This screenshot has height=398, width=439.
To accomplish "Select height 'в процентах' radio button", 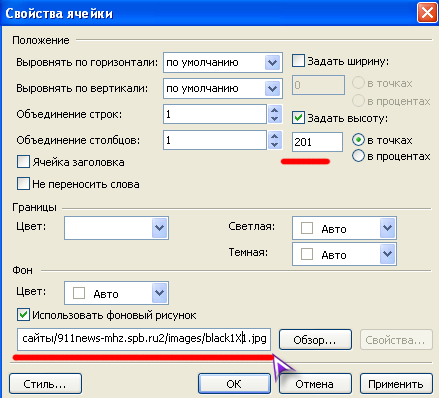I will coord(358,156).
